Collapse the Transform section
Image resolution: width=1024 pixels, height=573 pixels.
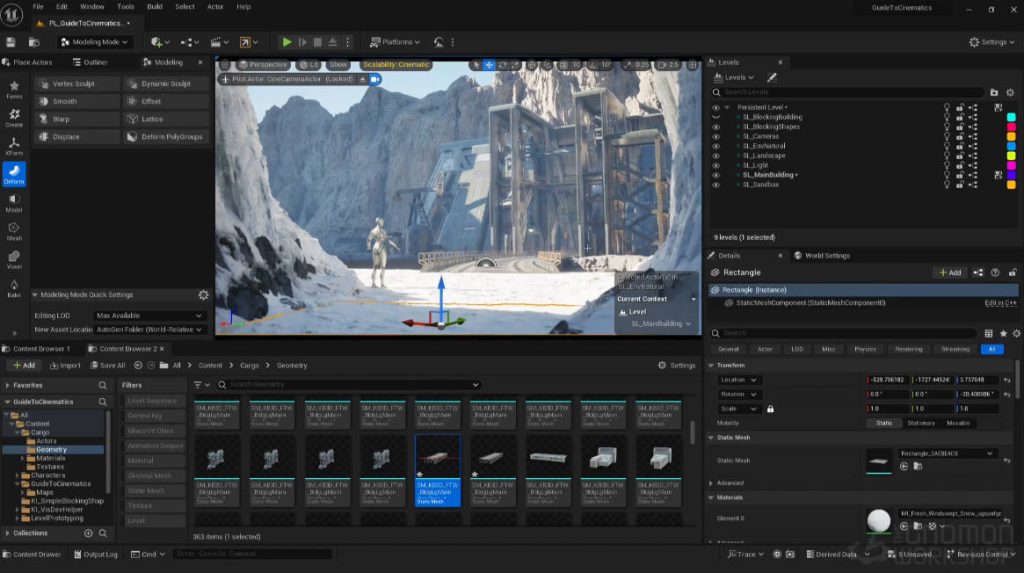click(x=711, y=365)
